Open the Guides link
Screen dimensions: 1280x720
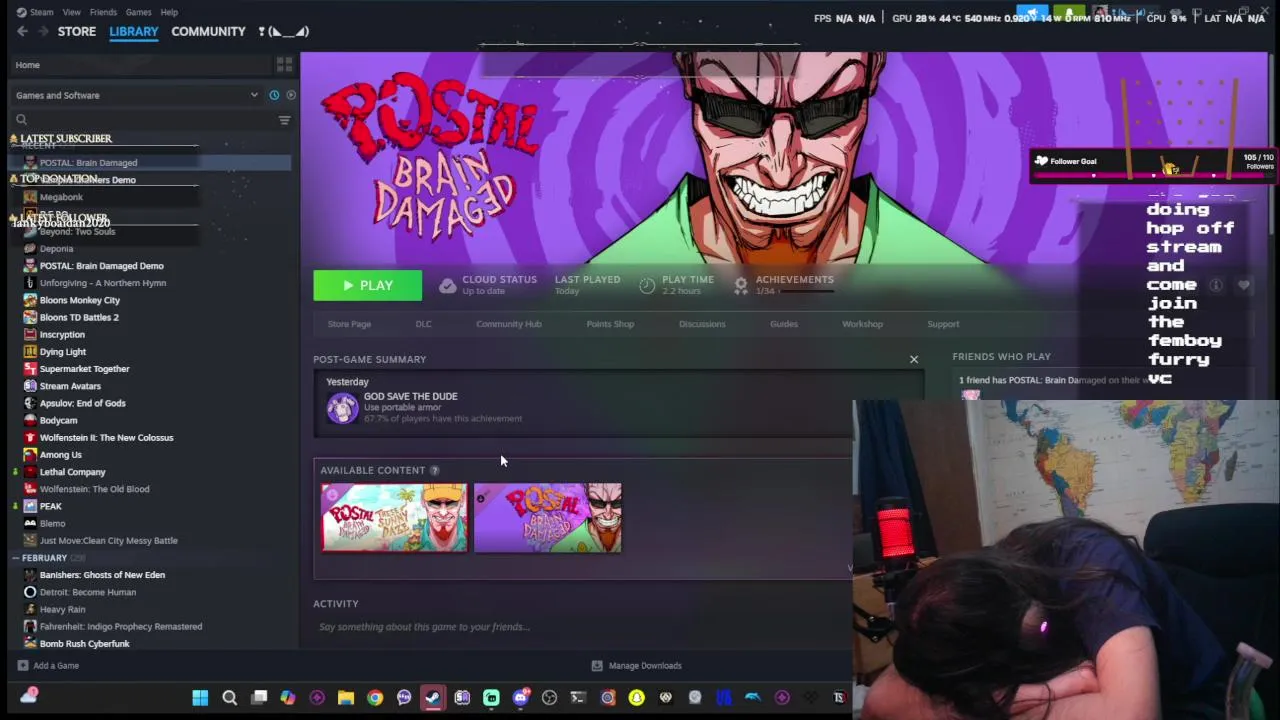coord(784,324)
